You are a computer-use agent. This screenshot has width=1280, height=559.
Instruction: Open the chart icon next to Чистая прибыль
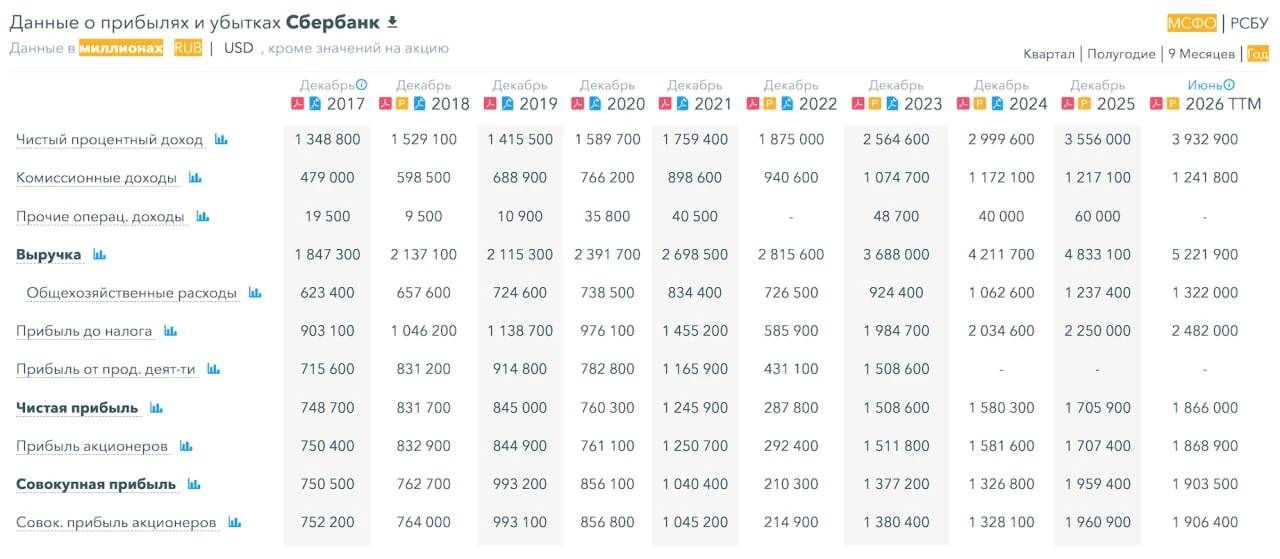pos(156,408)
